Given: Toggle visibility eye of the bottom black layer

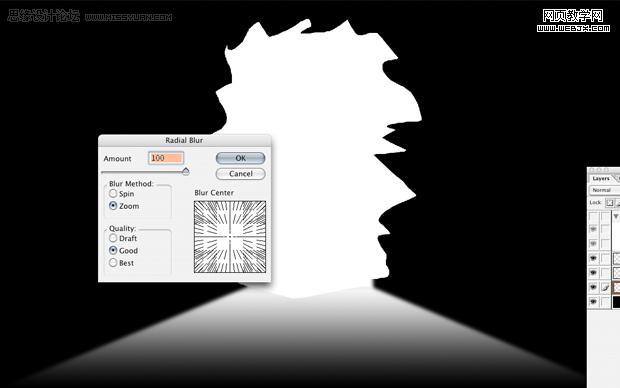Looking at the screenshot, I should [x=593, y=302].
